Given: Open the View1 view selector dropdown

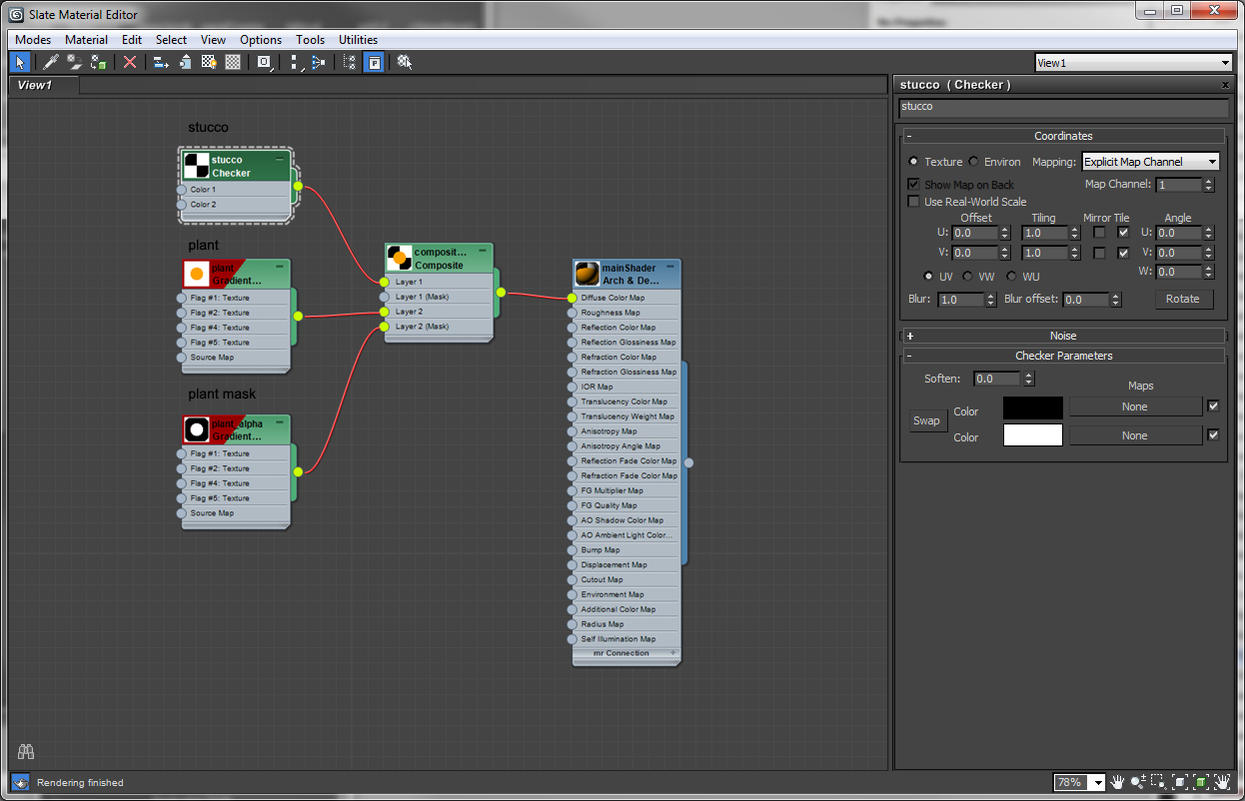Looking at the screenshot, I should pos(1133,63).
